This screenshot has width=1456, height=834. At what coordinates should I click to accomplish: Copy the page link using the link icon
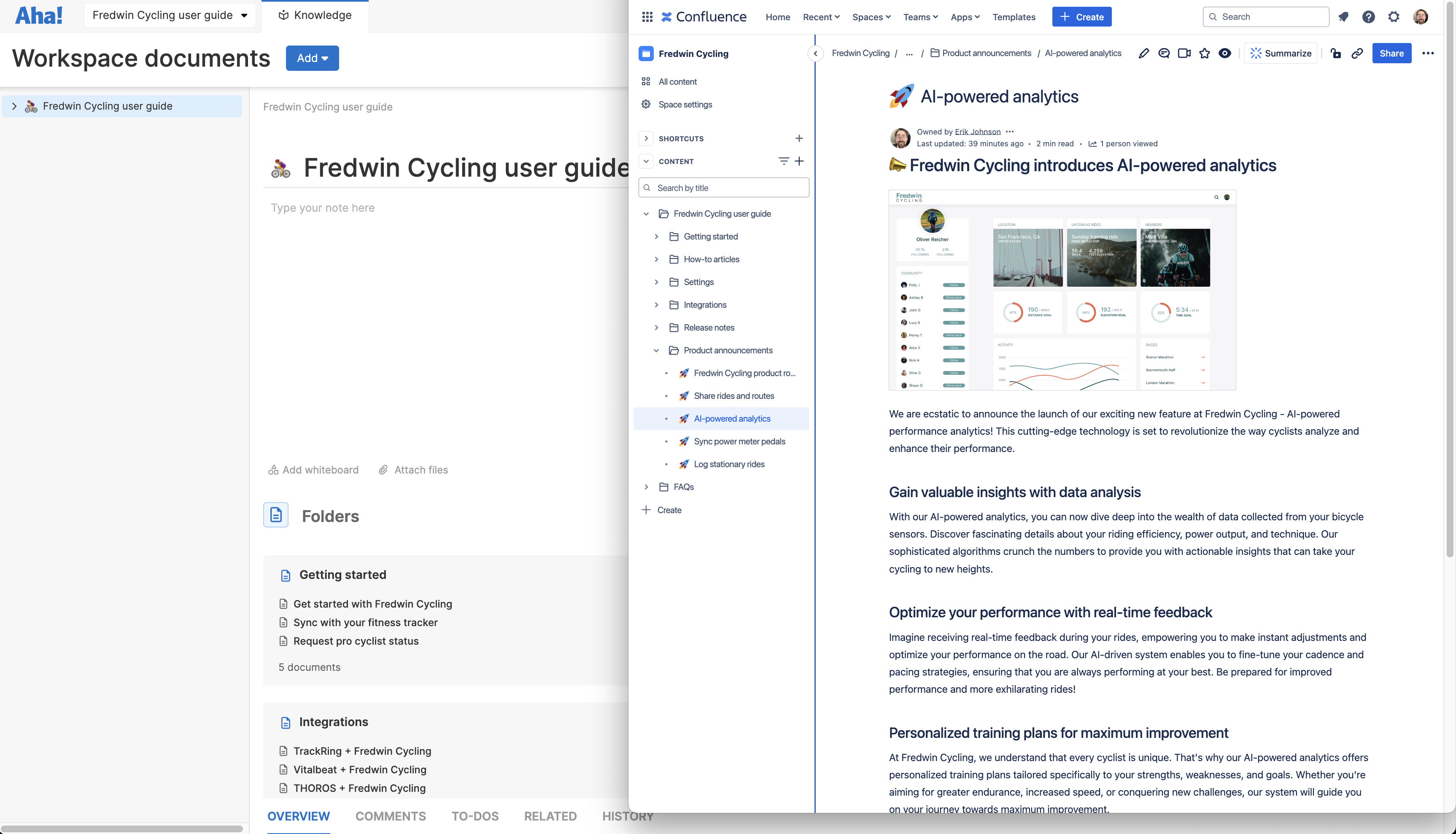pos(1357,53)
